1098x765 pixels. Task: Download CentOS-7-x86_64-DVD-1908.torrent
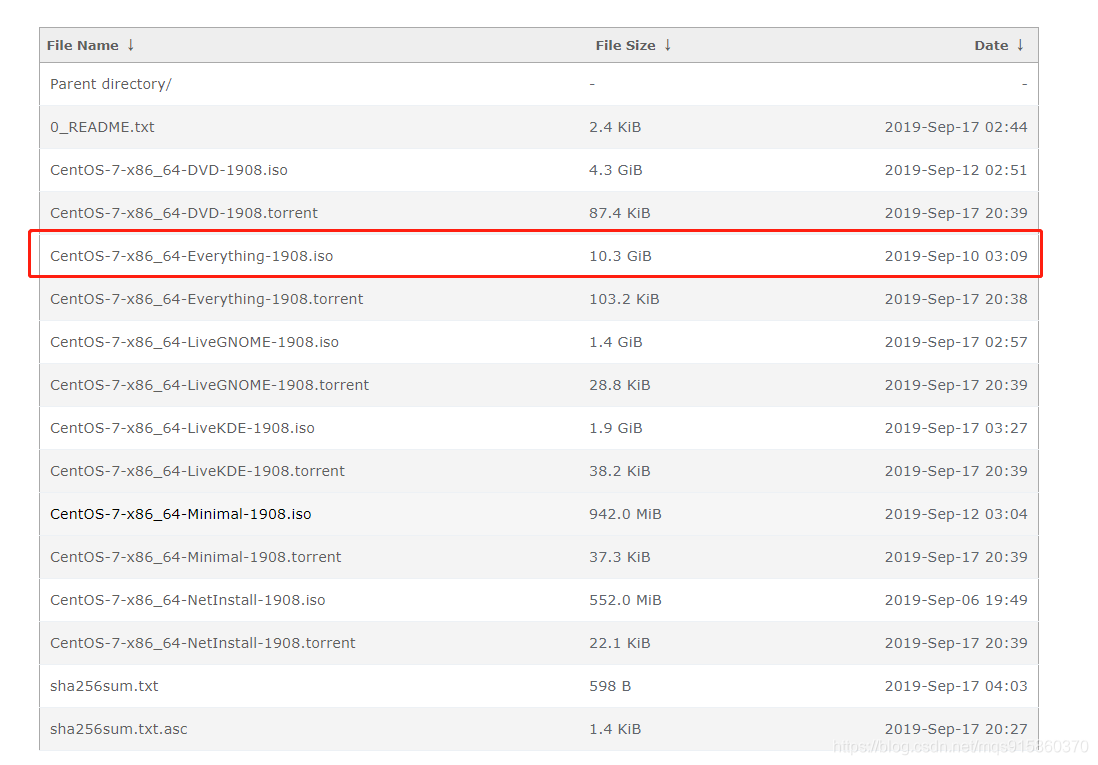pos(183,213)
